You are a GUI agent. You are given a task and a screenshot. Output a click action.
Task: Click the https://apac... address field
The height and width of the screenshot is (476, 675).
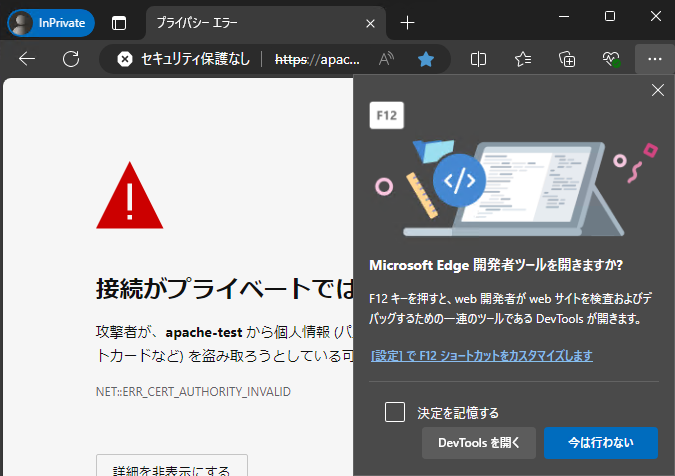click(317, 59)
